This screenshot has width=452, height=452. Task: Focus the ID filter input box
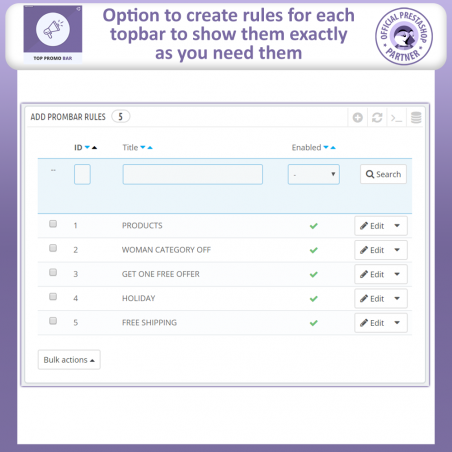pos(82,174)
